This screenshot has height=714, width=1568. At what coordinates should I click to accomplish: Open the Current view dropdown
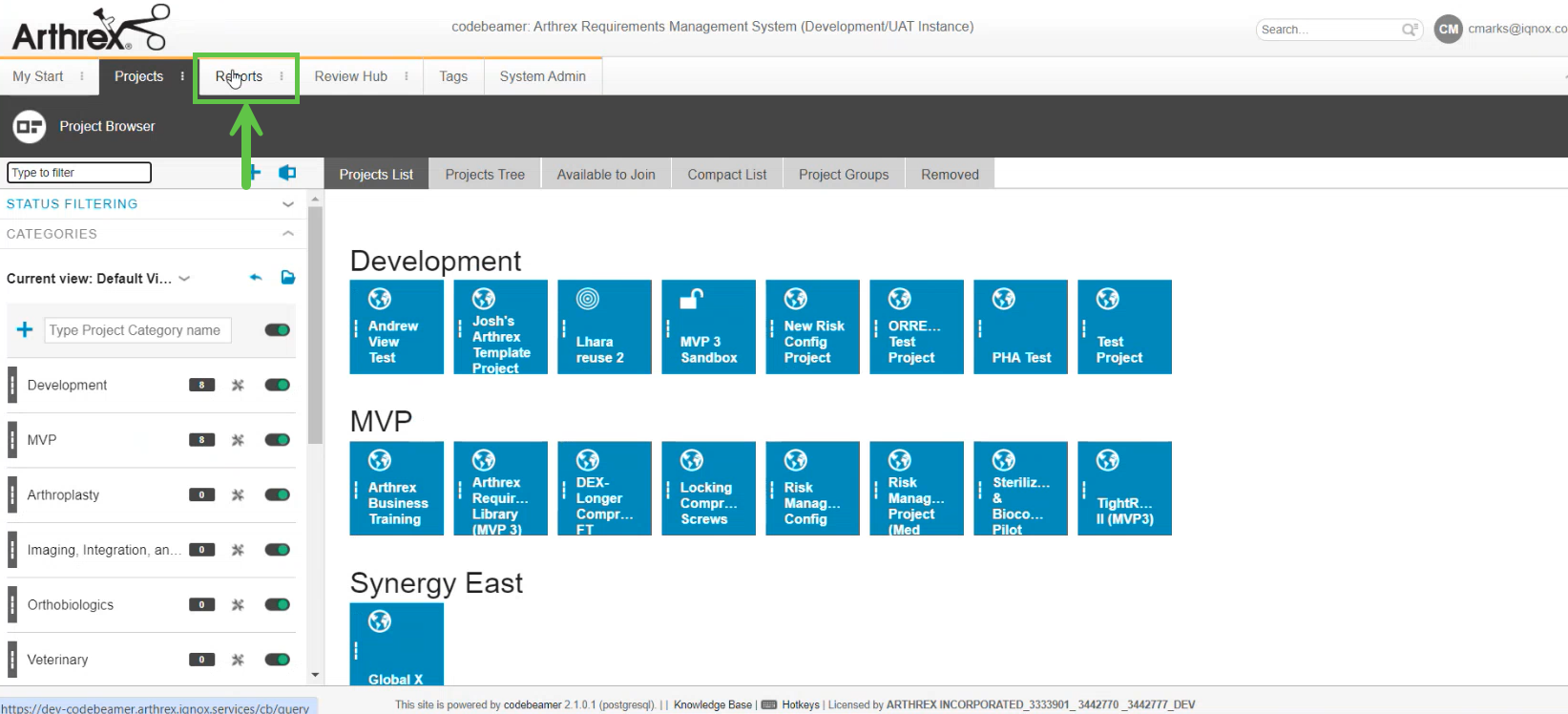(184, 279)
